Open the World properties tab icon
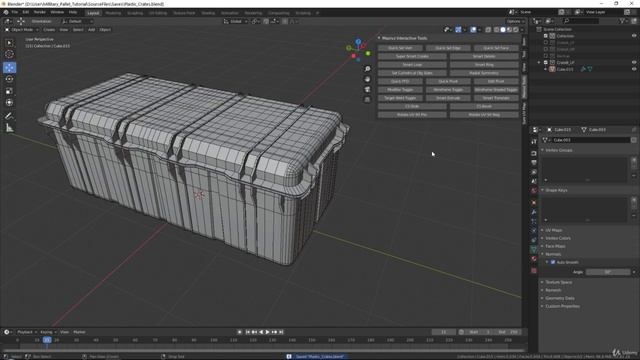The width and height of the screenshot is (640, 360). point(534,191)
